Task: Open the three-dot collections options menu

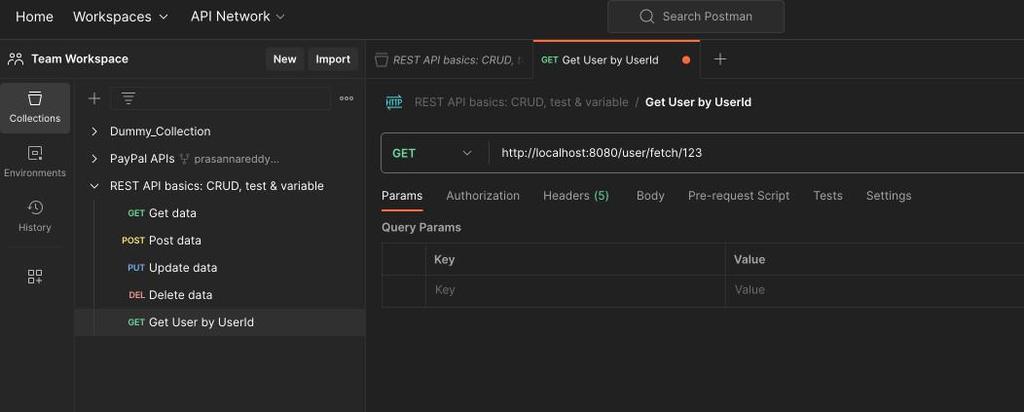Action: pos(347,99)
